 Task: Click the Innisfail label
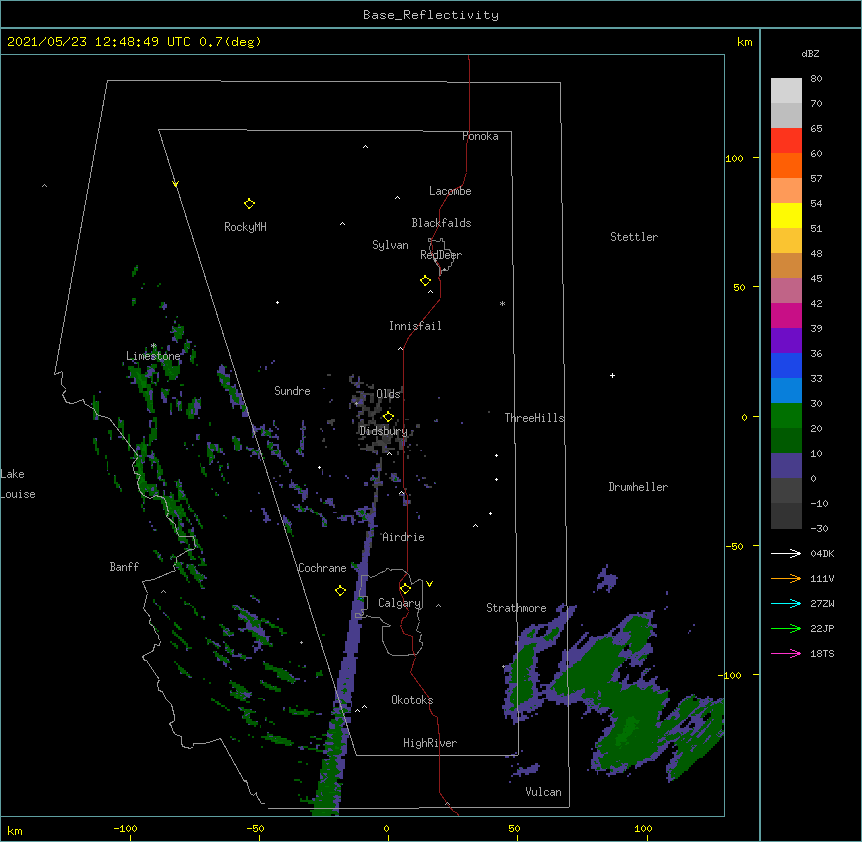pos(415,326)
